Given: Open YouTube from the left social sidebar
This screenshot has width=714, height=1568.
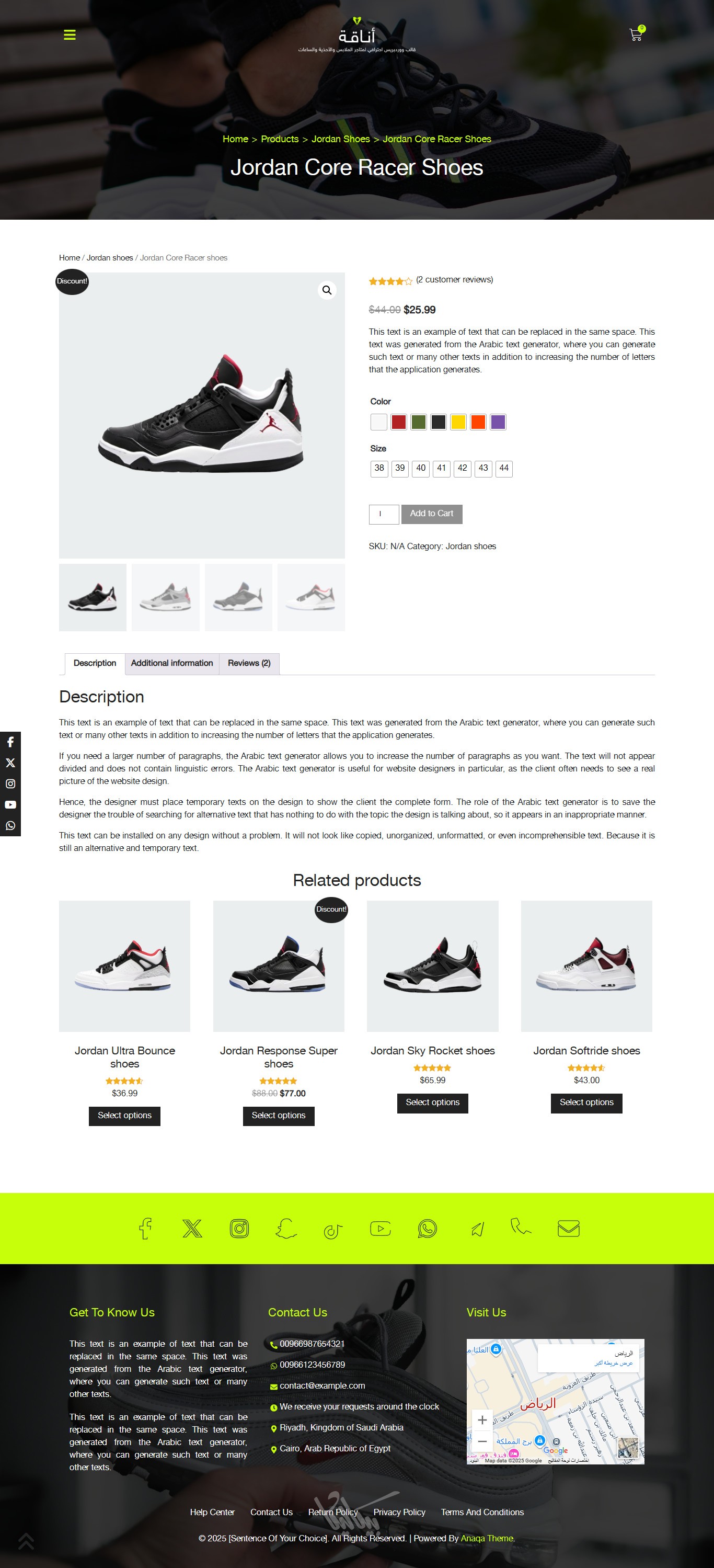Looking at the screenshot, I should pos(10,804).
